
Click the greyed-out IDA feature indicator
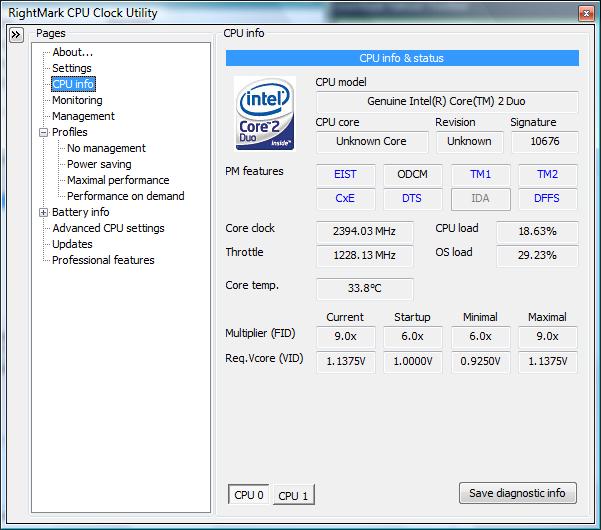click(x=481, y=199)
